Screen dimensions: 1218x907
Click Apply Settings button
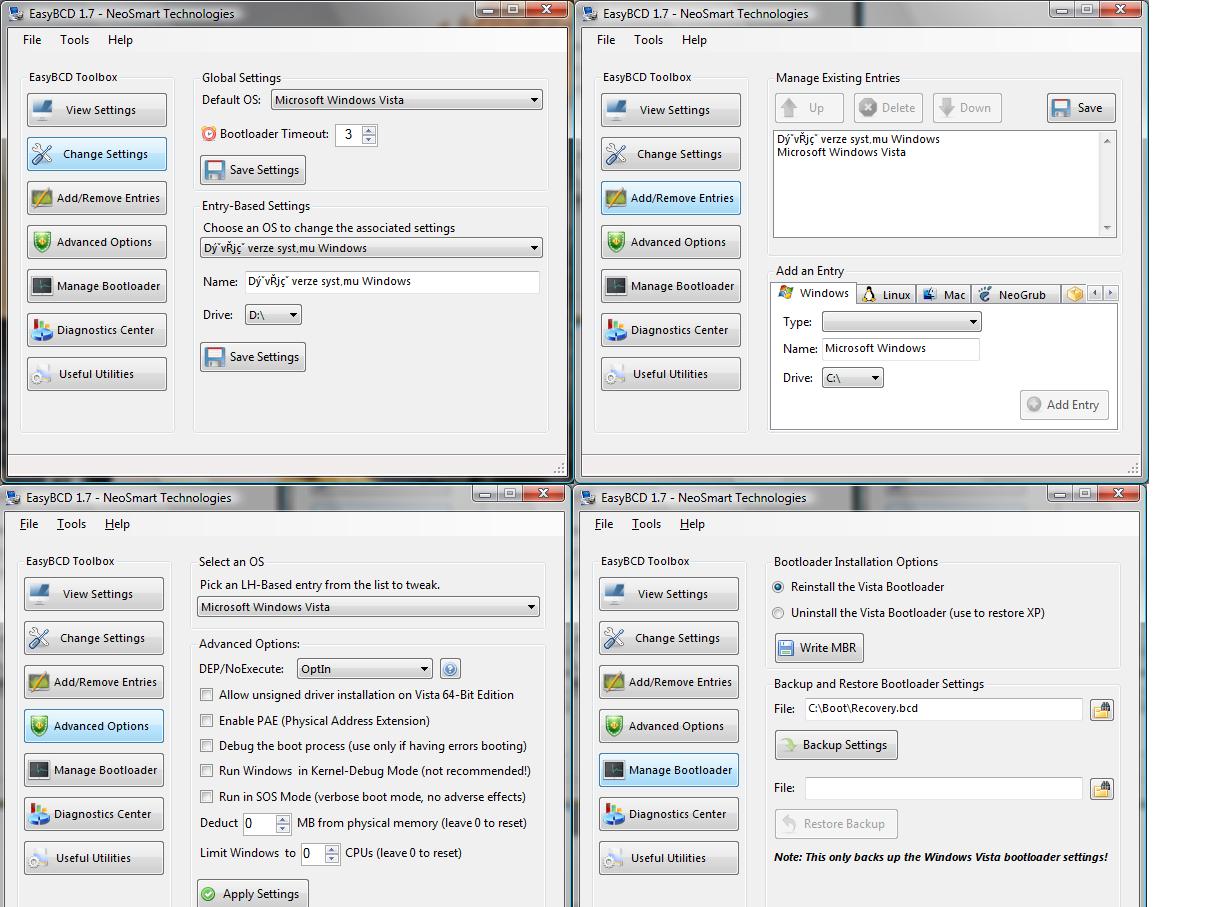coord(253,894)
